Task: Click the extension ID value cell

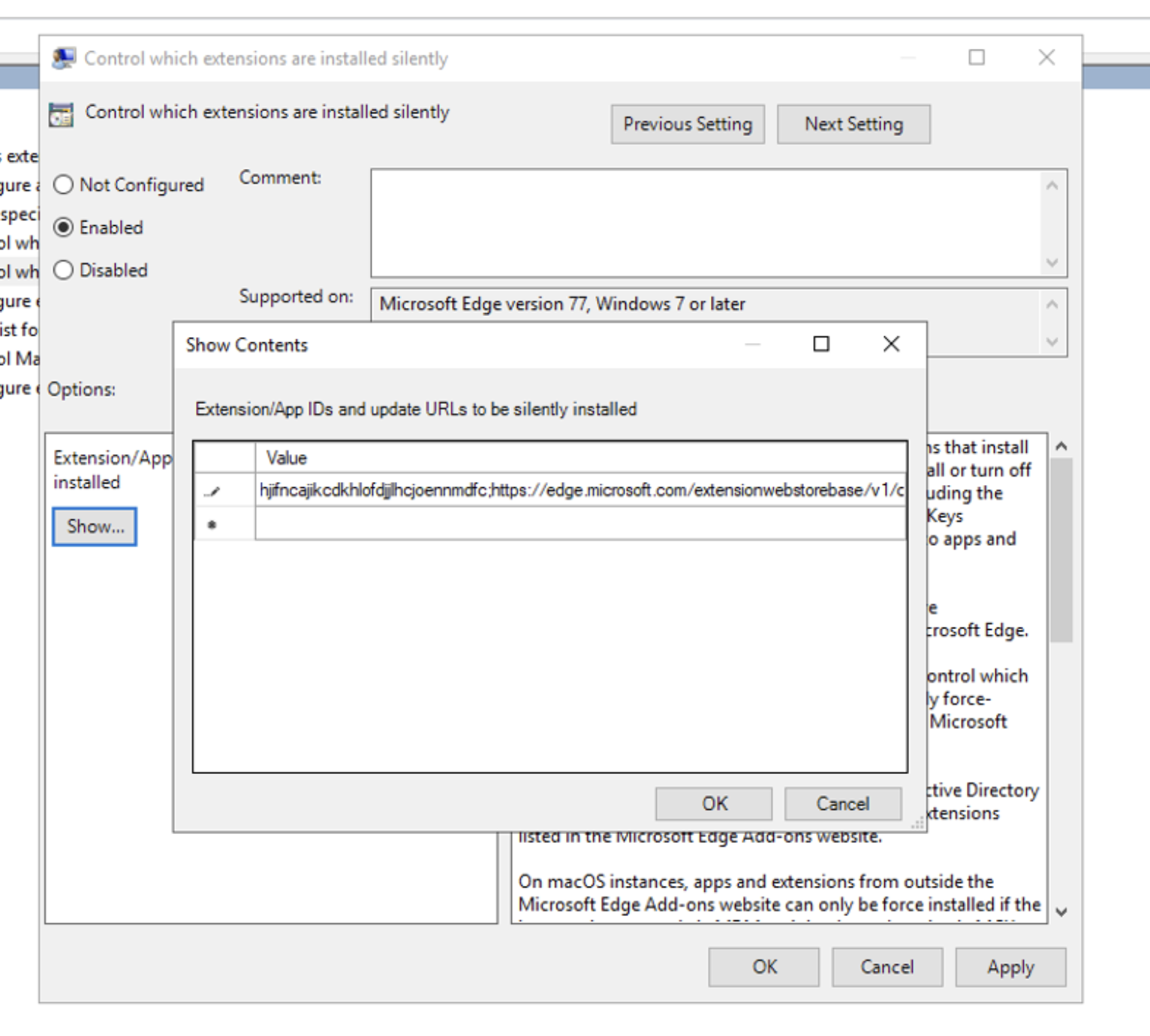Action: pyautogui.click(x=580, y=491)
